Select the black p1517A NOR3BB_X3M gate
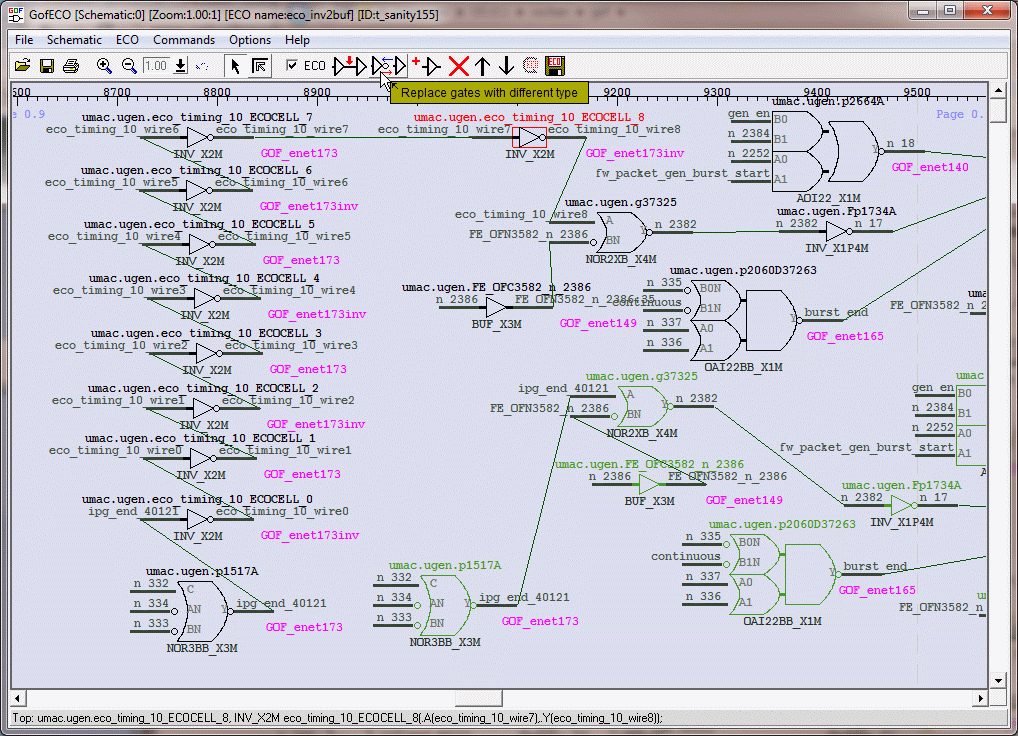The image size is (1018, 736). pyautogui.click(x=203, y=611)
